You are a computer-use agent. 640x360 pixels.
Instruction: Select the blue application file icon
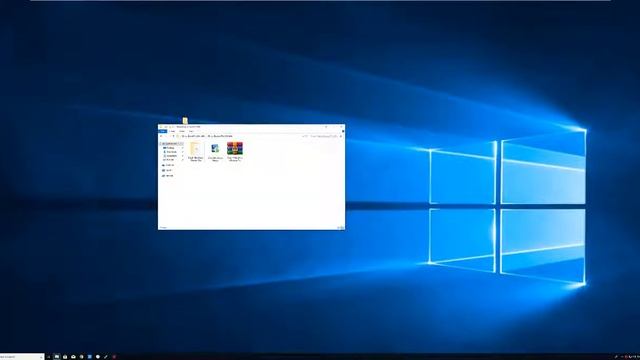(x=215, y=151)
